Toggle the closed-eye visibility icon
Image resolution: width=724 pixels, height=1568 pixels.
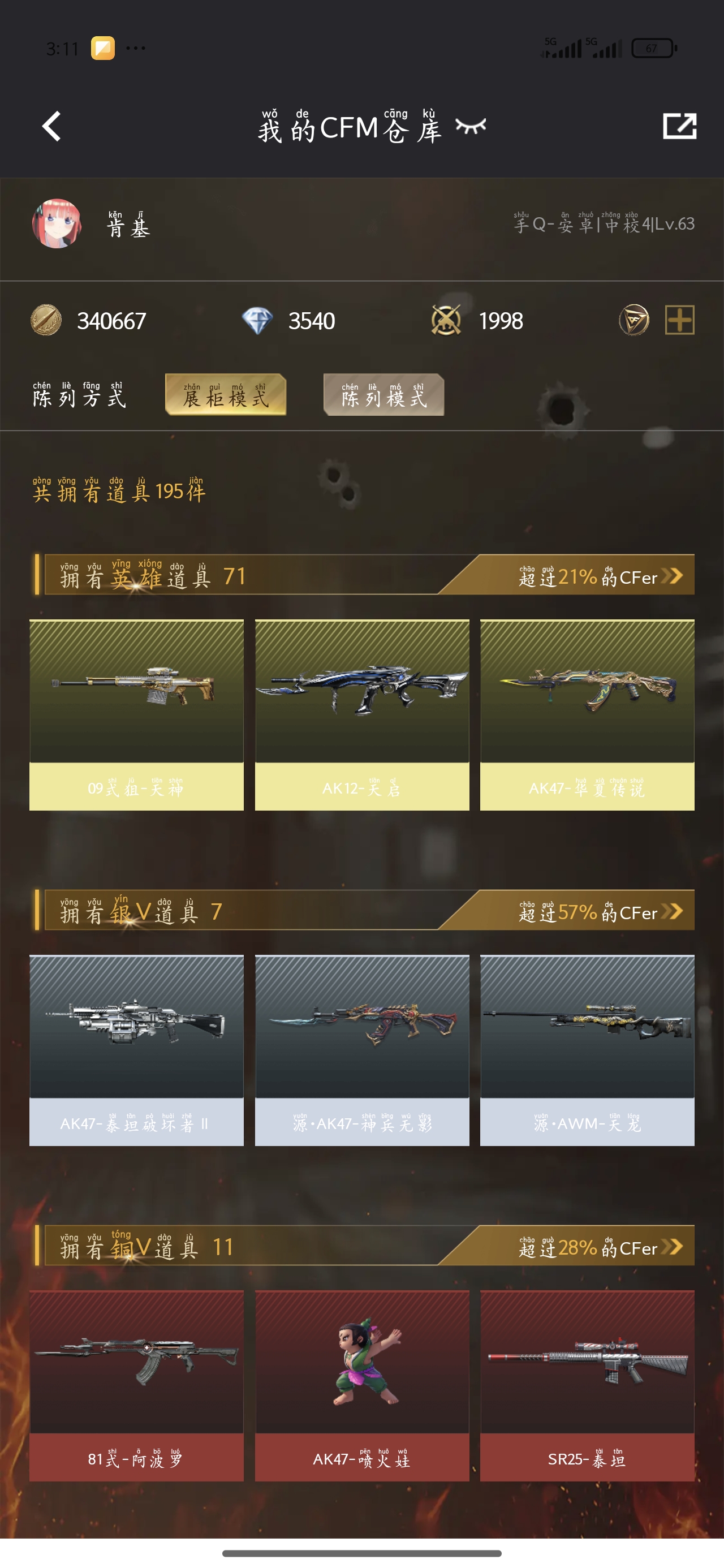tap(471, 126)
